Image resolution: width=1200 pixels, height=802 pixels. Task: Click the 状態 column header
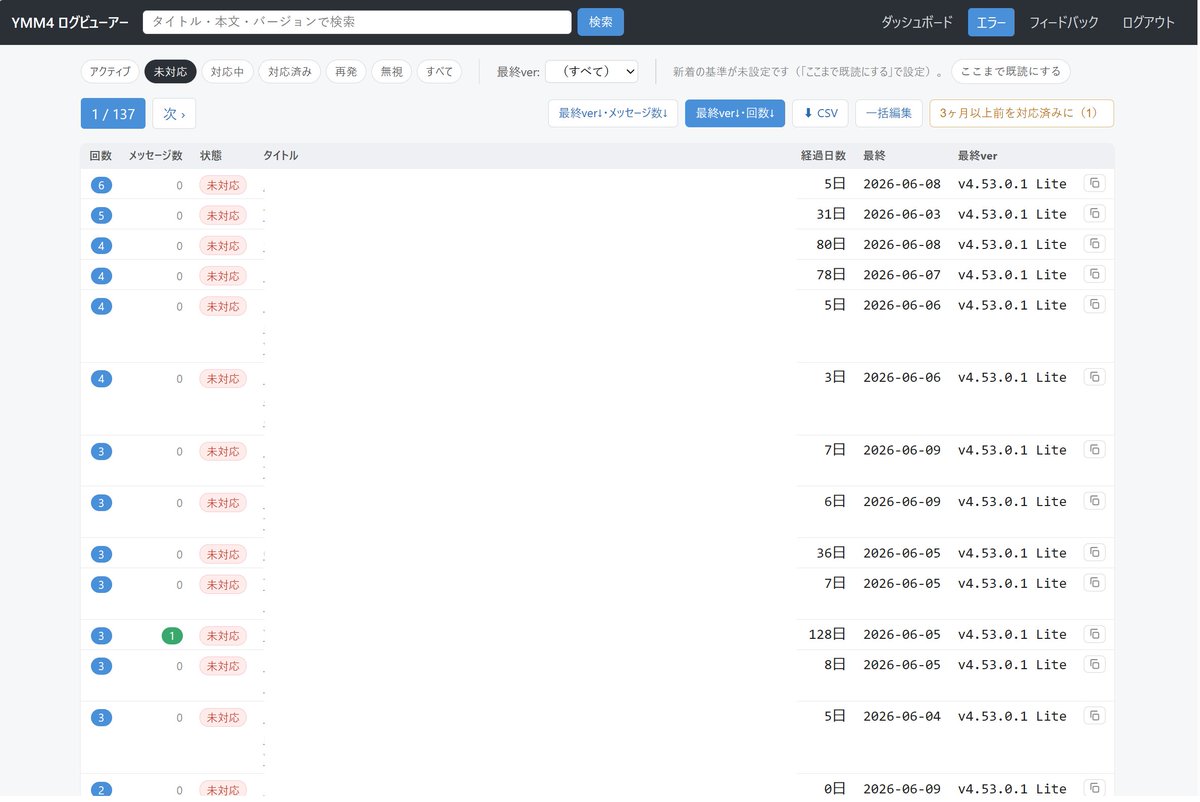(x=211, y=156)
